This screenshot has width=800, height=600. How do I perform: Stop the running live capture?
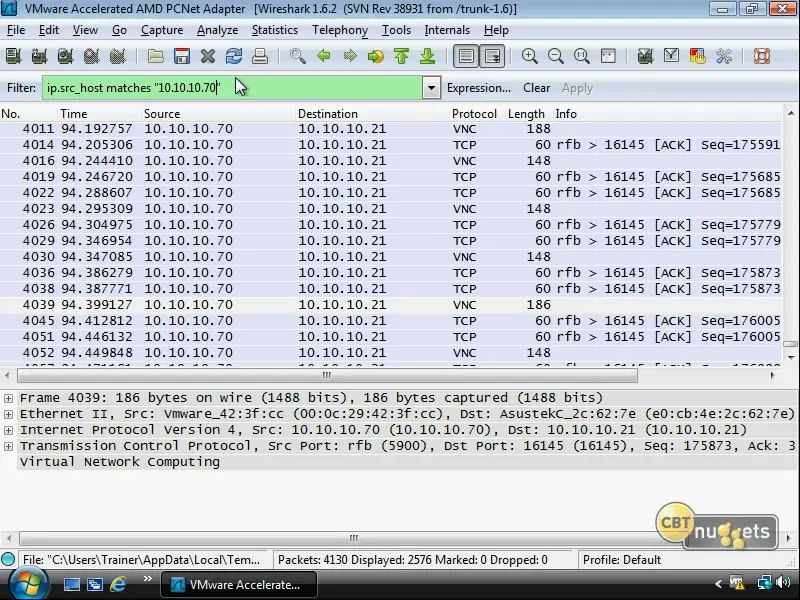[91, 56]
